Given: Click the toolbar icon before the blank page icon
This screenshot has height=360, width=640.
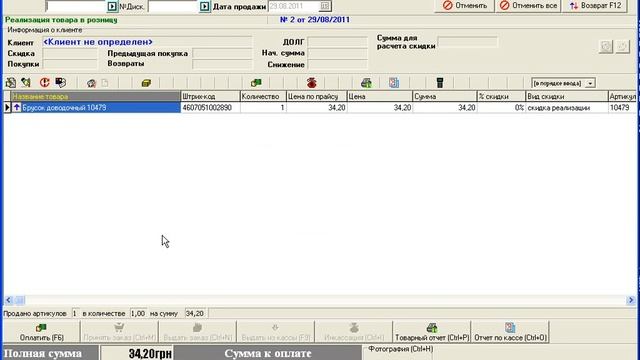Looking at the screenshot, I should (91, 83).
